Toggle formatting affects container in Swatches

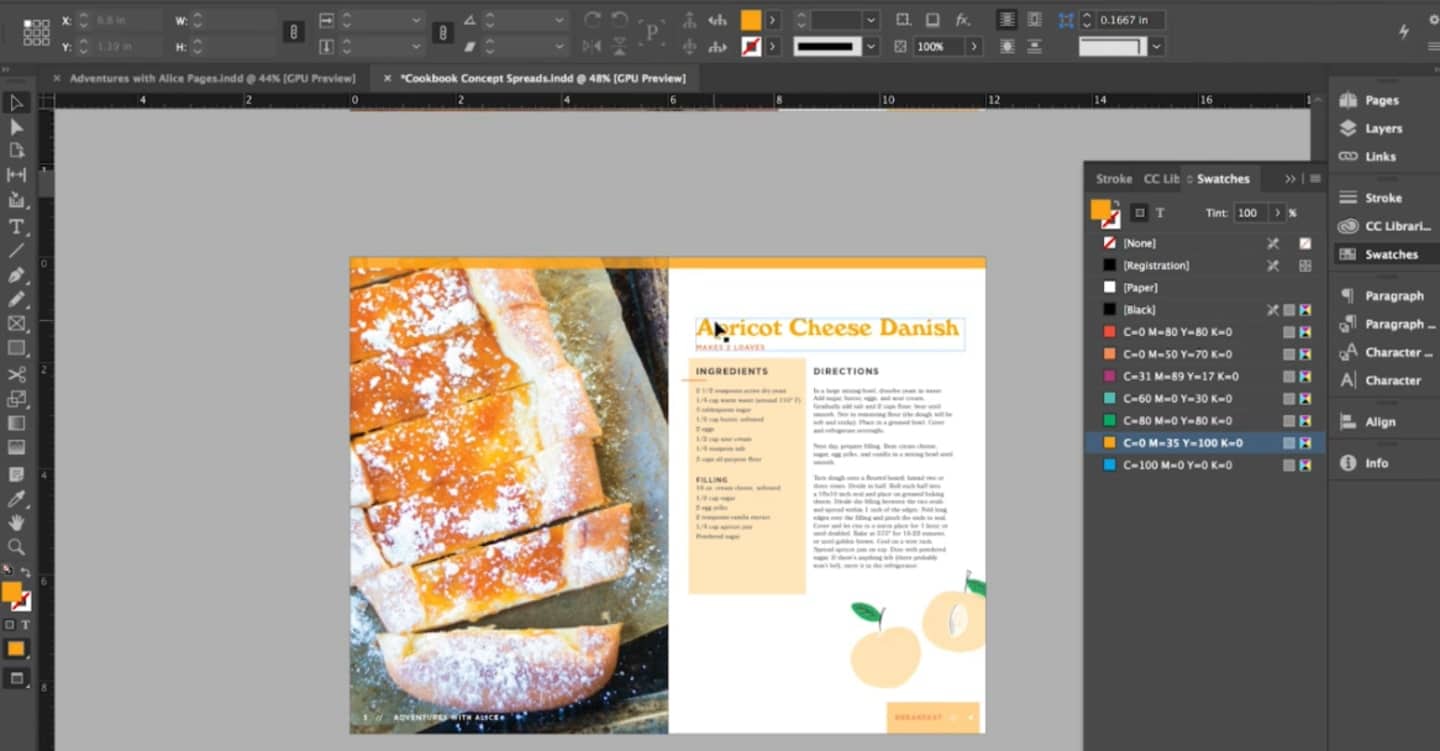1139,213
